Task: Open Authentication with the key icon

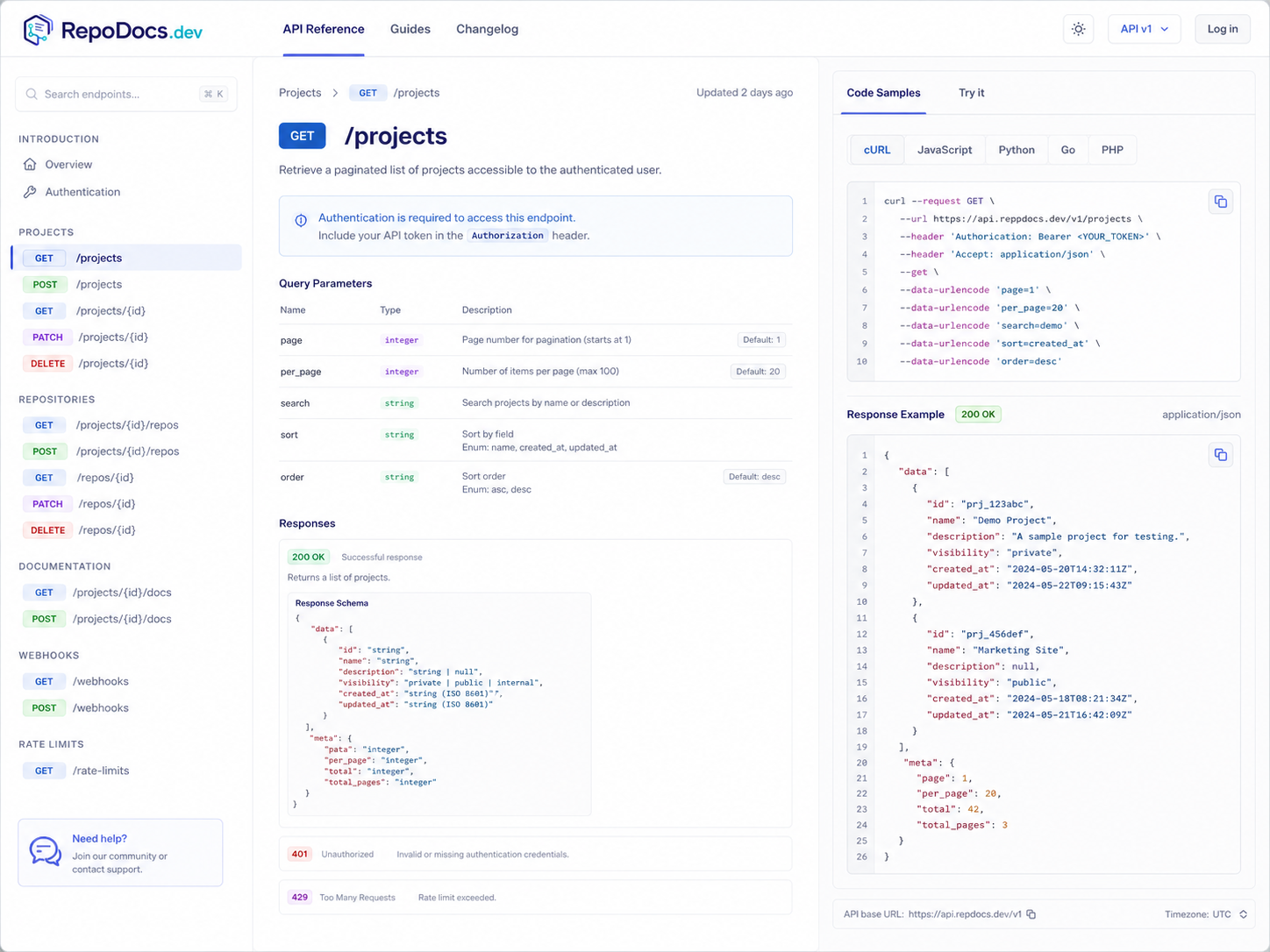Action: [72, 192]
